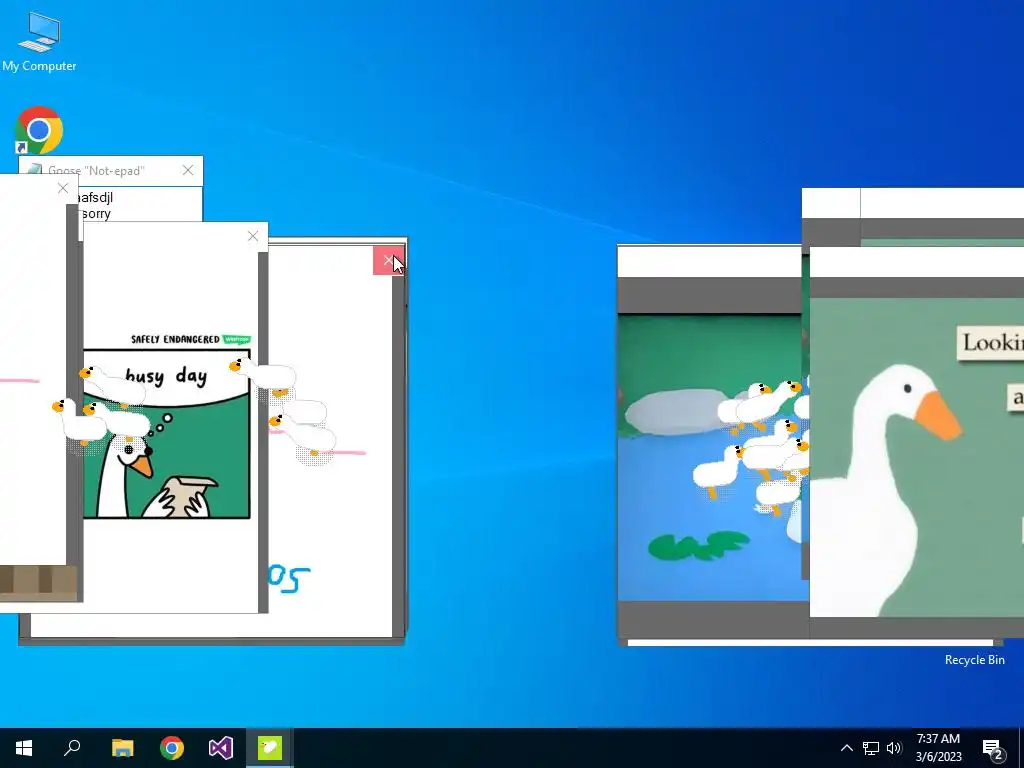Screen dimensions: 1024x768
Task: Click the "SAFELY ENDANGERED" comic header text
Action: pyautogui.click(x=175, y=339)
